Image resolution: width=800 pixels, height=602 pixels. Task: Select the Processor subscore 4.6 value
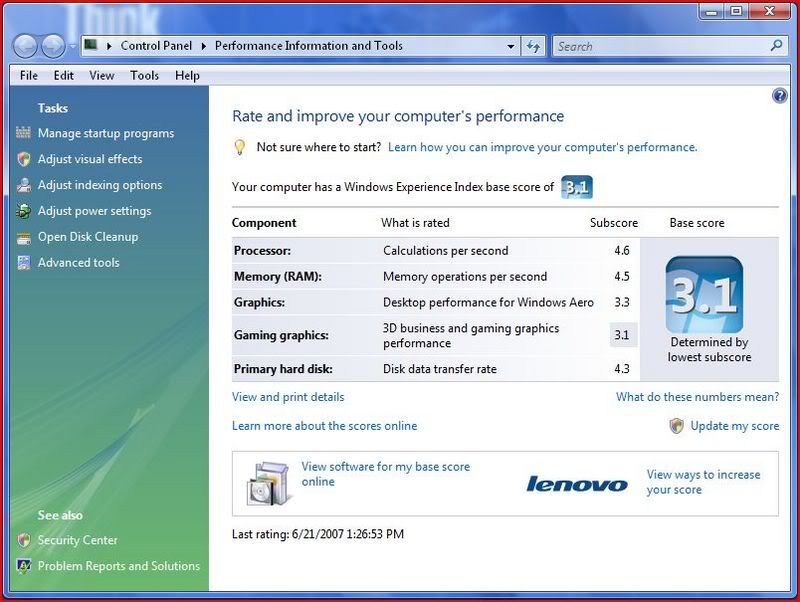622,250
